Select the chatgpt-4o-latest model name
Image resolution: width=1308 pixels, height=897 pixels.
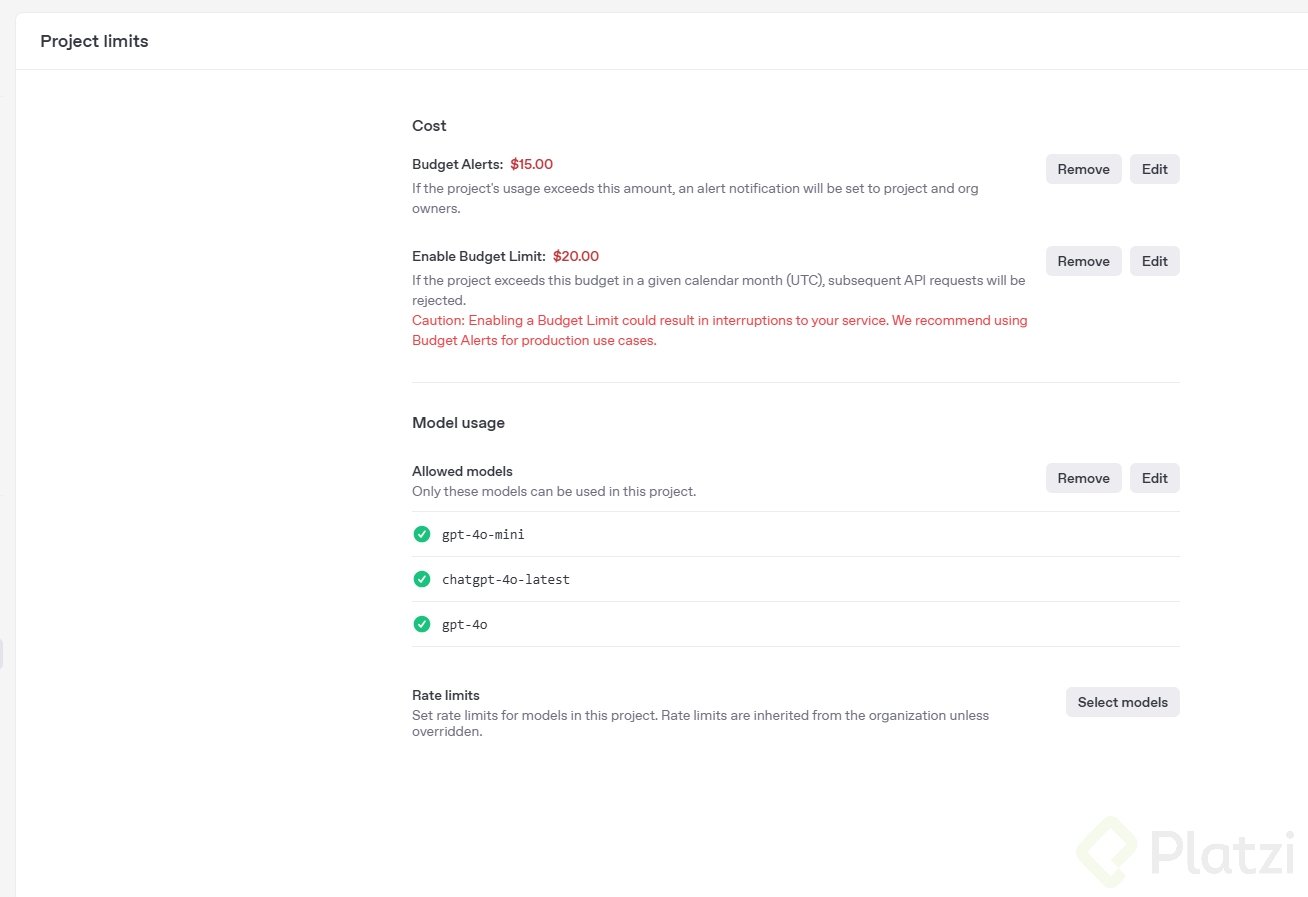(505, 579)
